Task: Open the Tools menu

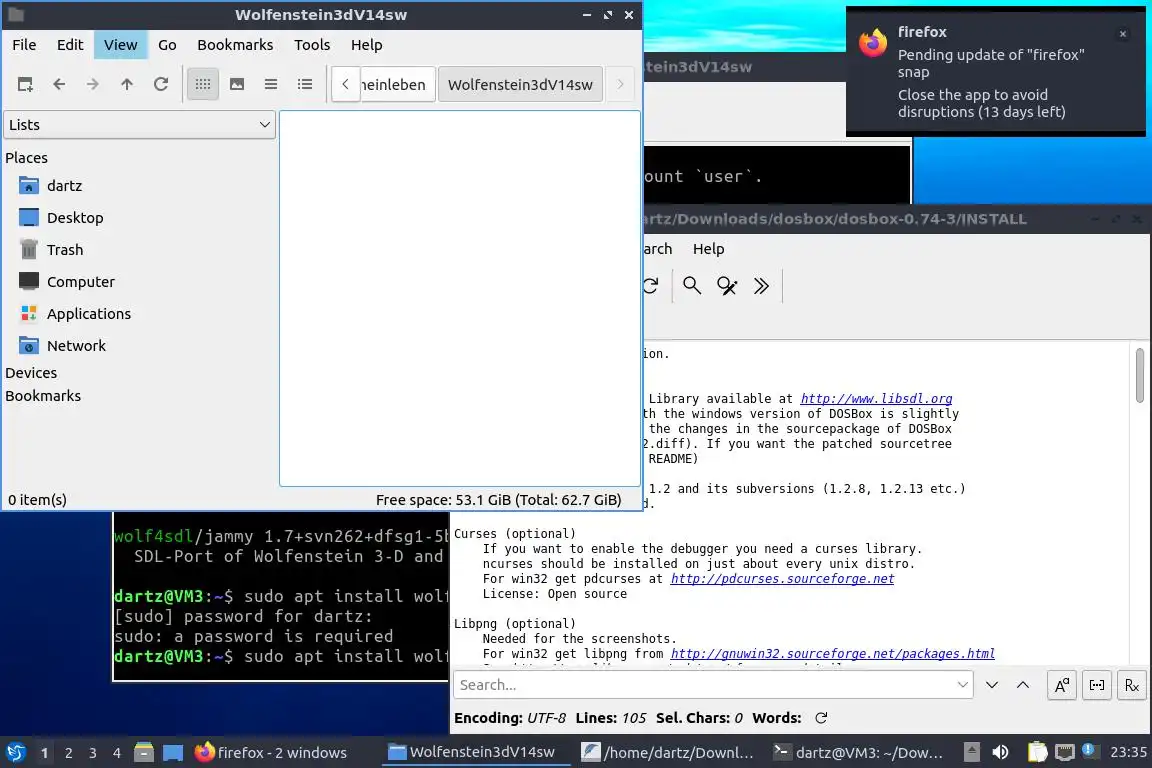Action: point(312,45)
